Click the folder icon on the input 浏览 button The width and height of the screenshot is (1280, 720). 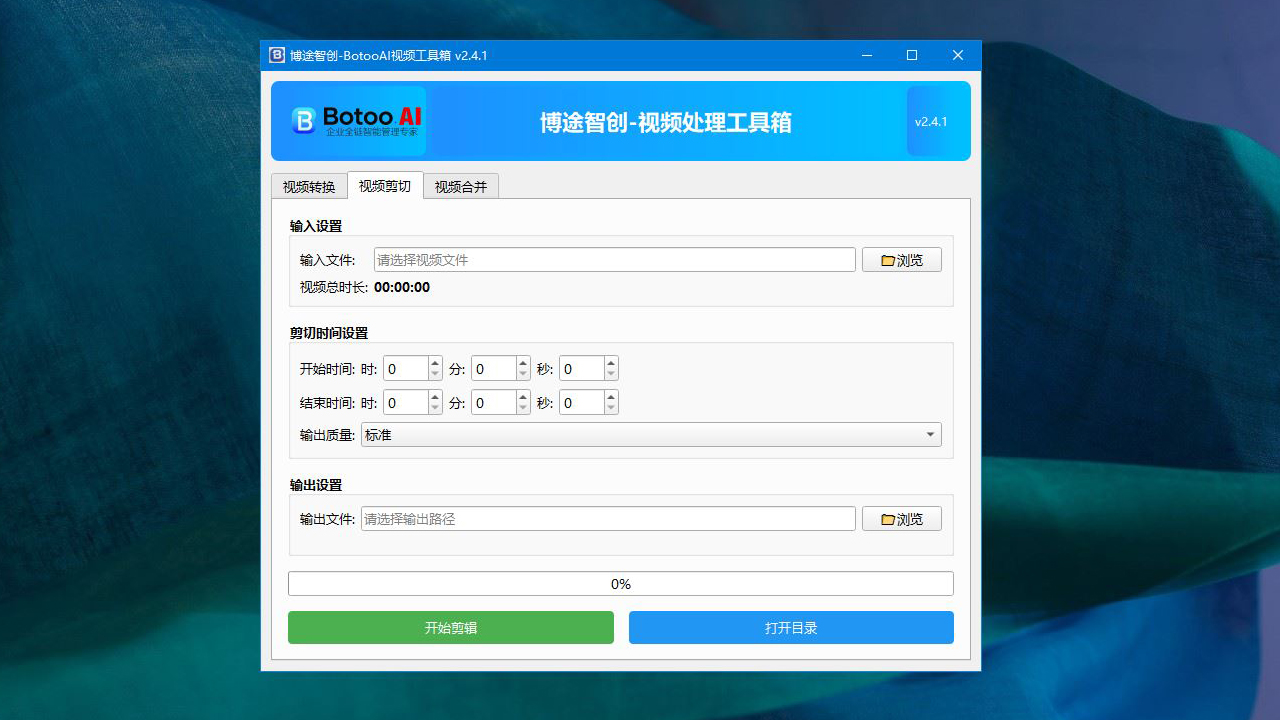[x=888, y=259]
